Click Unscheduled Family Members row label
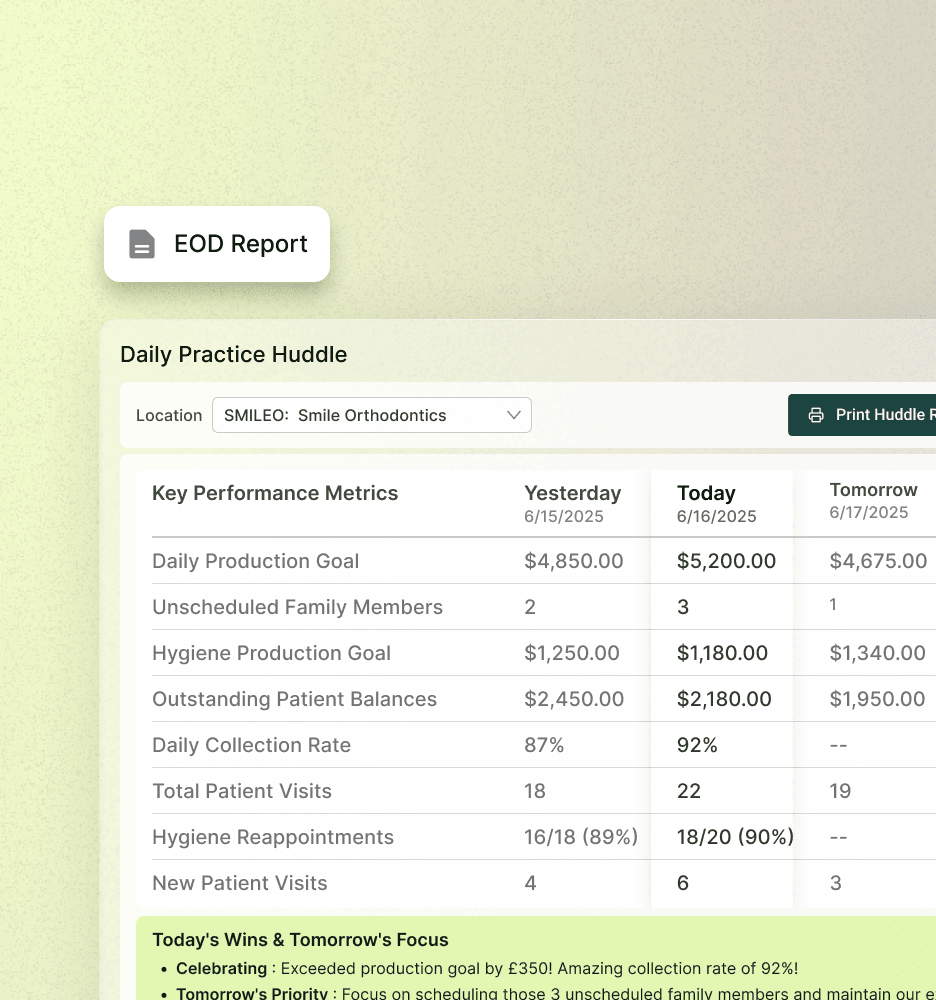Screen dimensions: 936x1000 [297, 607]
